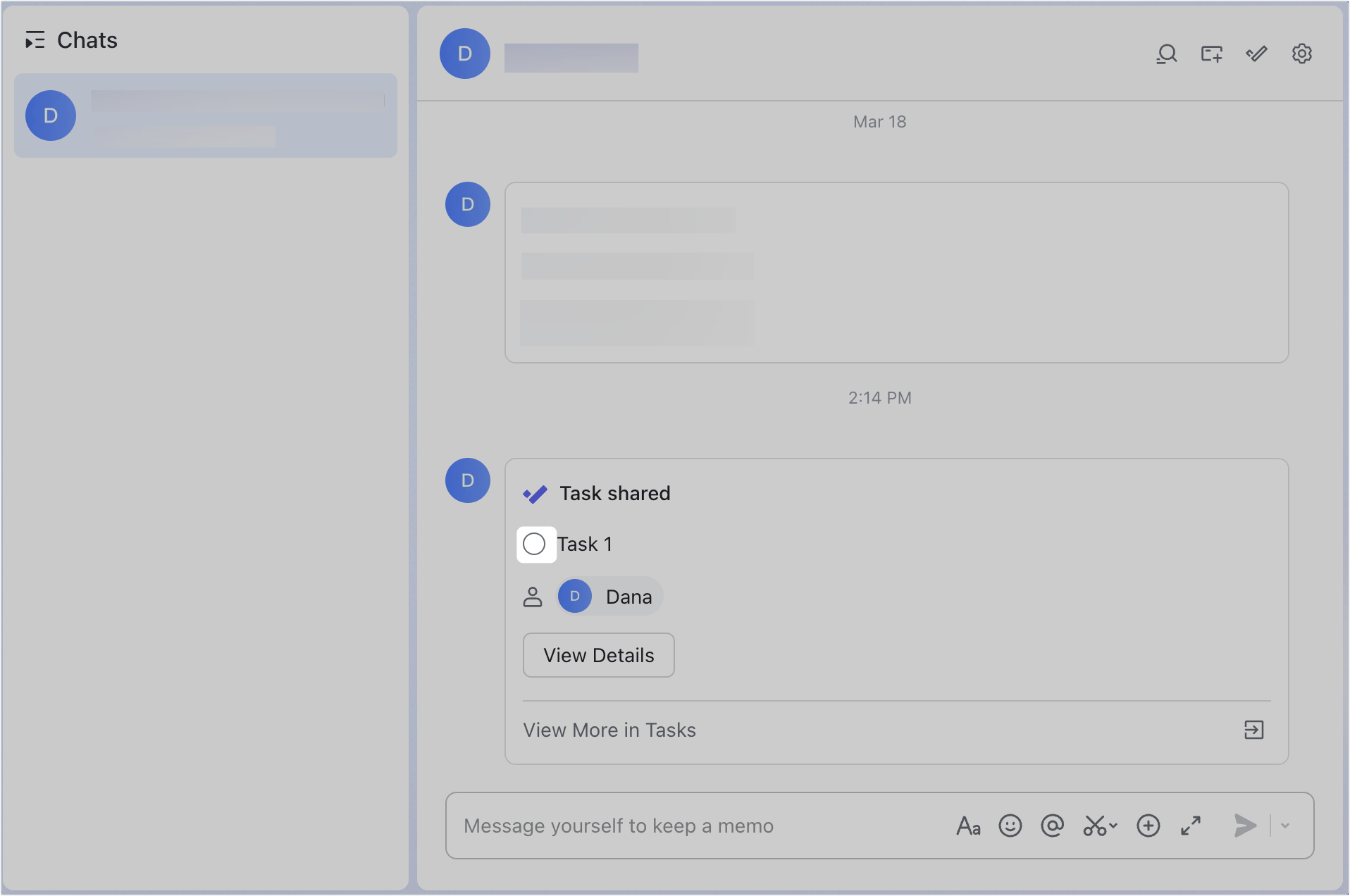Open the emoji picker
The height and width of the screenshot is (896, 1350).
(x=1010, y=826)
